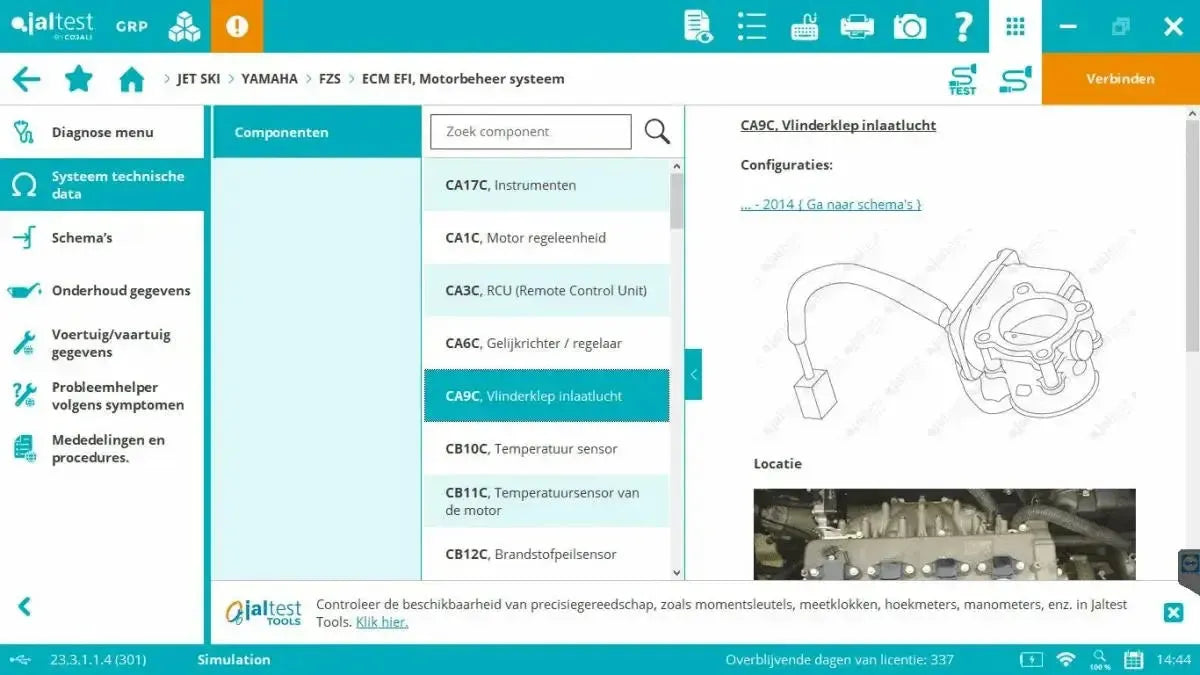
Task: Click the orange alert exclamation icon
Action: click(237, 26)
